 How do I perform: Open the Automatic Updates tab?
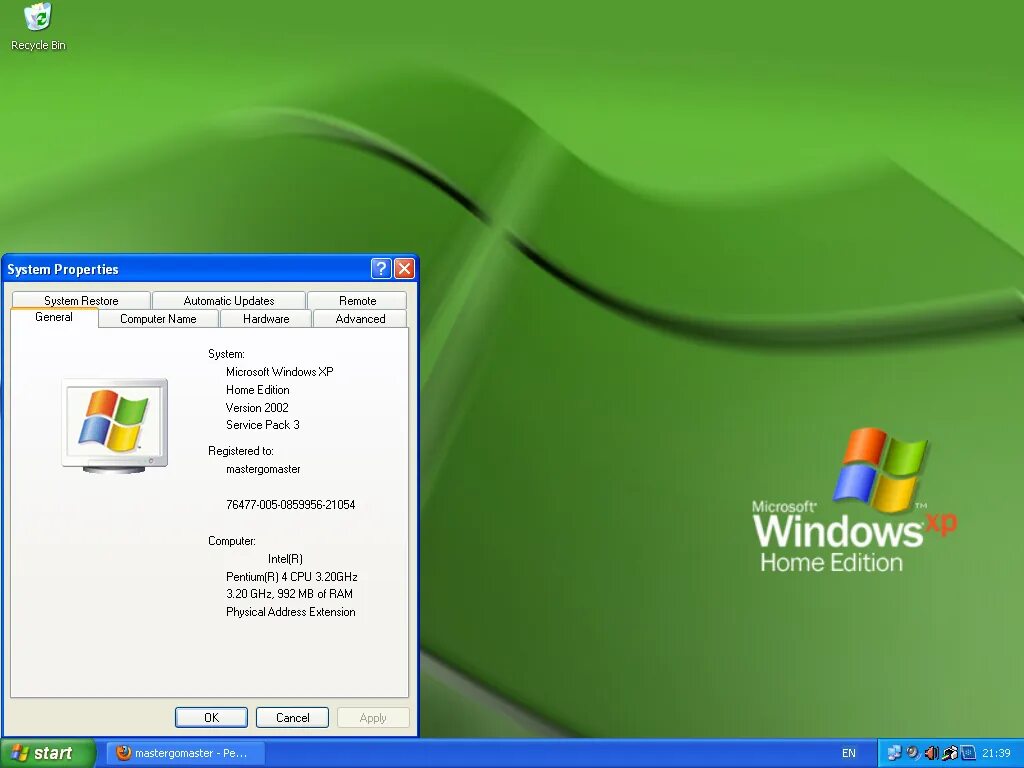coord(229,300)
